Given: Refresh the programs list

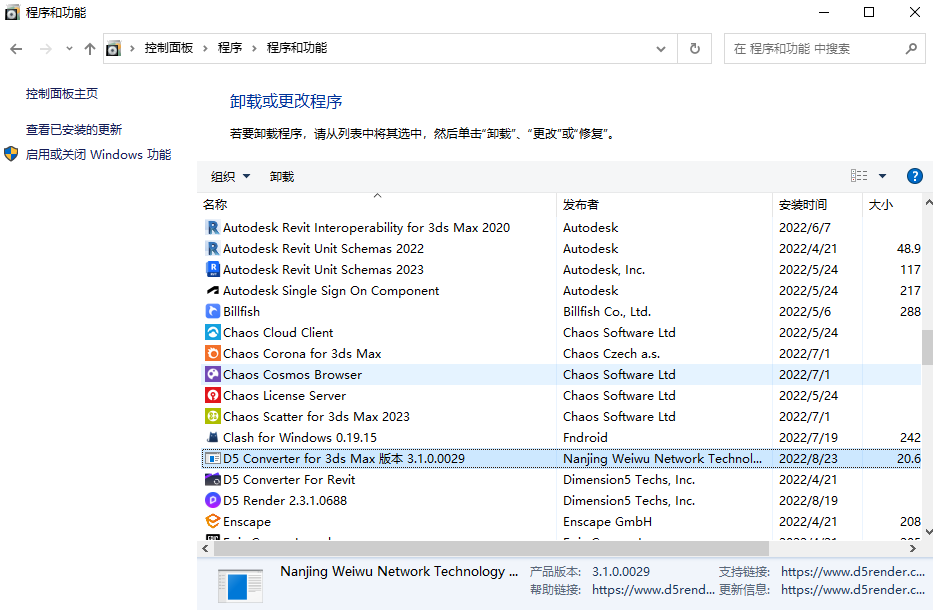Looking at the screenshot, I should pos(694,48).
